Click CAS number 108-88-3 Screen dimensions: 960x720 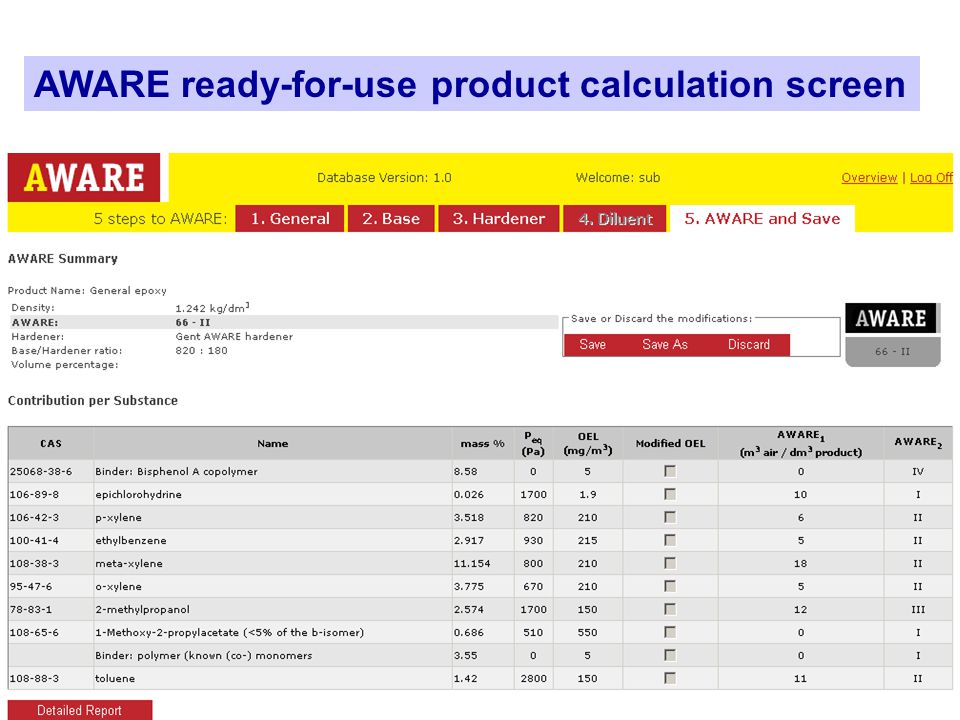pos(34,678)
